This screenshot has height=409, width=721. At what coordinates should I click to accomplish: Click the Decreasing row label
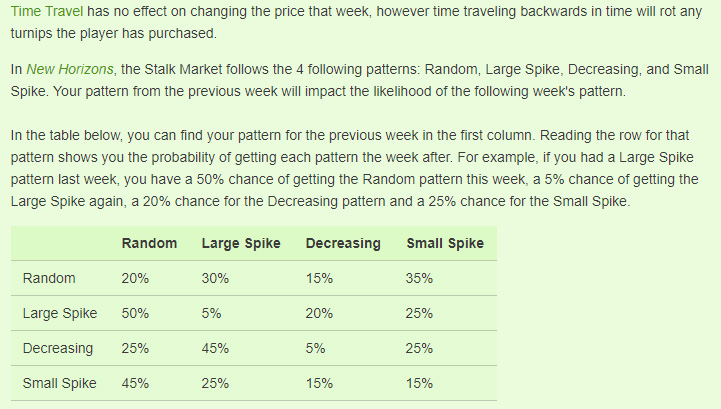[58, 348]
